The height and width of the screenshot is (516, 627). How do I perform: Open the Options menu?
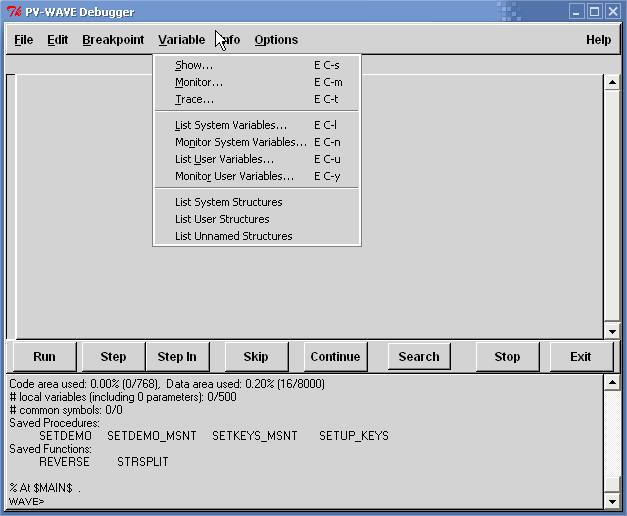pyautogui.click(x=276, y=40)
